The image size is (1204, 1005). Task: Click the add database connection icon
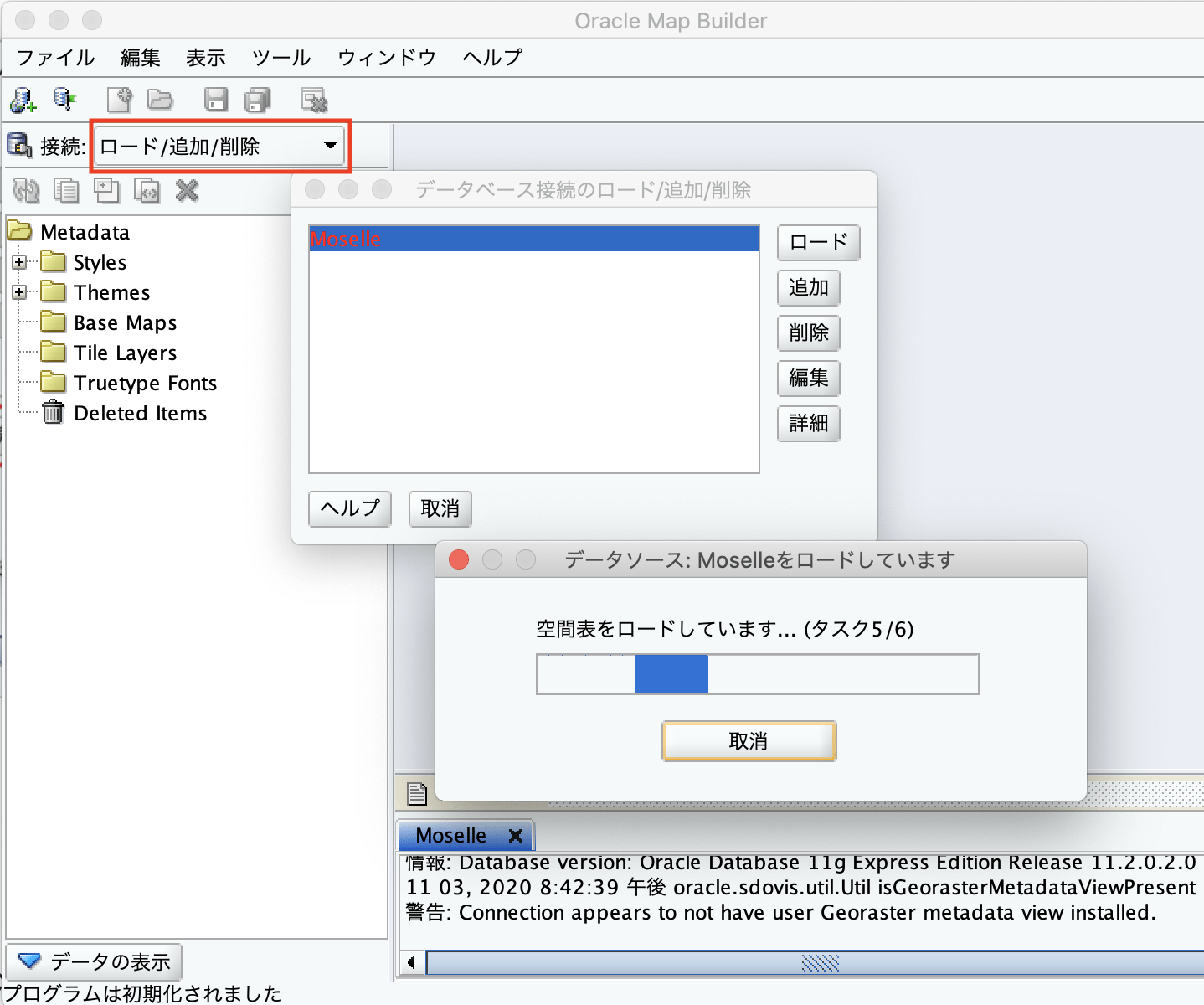[23, 100]
